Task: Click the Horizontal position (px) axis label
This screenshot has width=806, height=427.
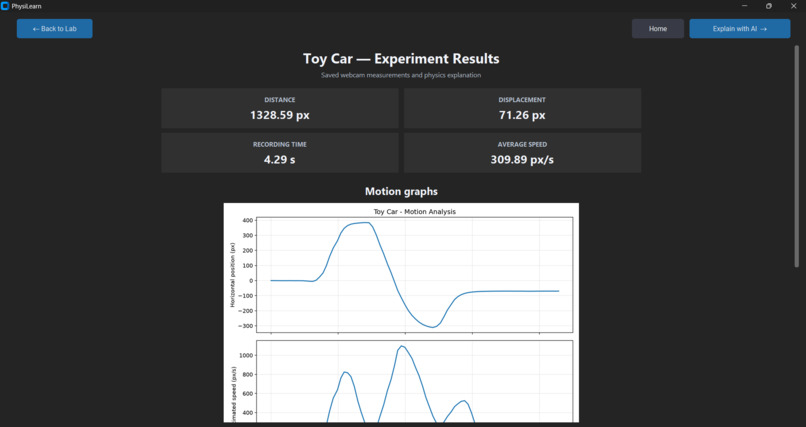Action: pos(232,275)
